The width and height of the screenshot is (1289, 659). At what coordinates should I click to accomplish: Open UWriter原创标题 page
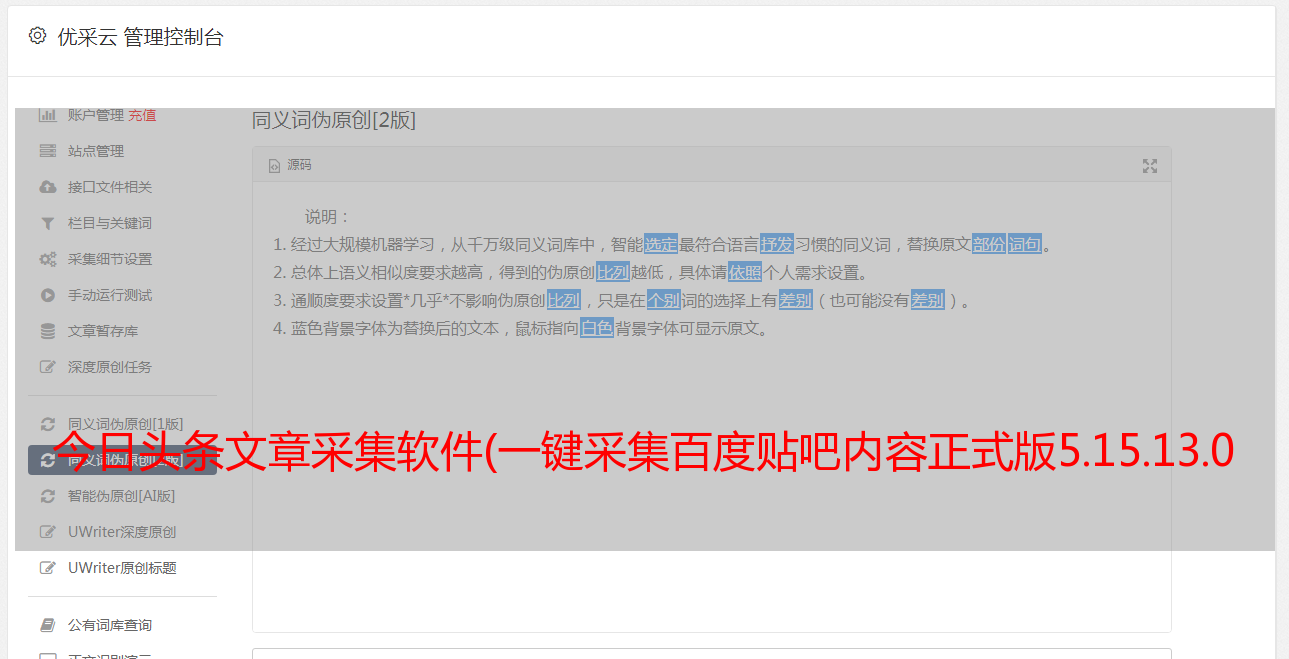pos(122,568)
